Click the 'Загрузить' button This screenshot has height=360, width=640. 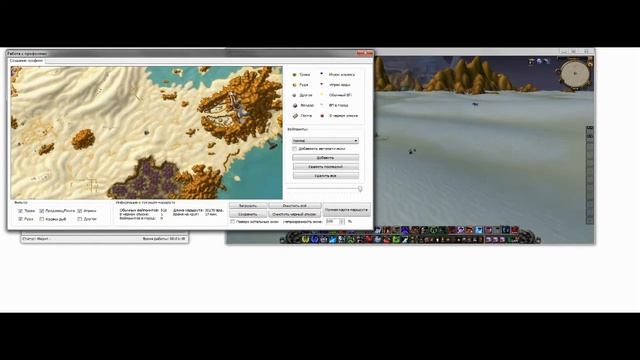click(x=248, y=206)
